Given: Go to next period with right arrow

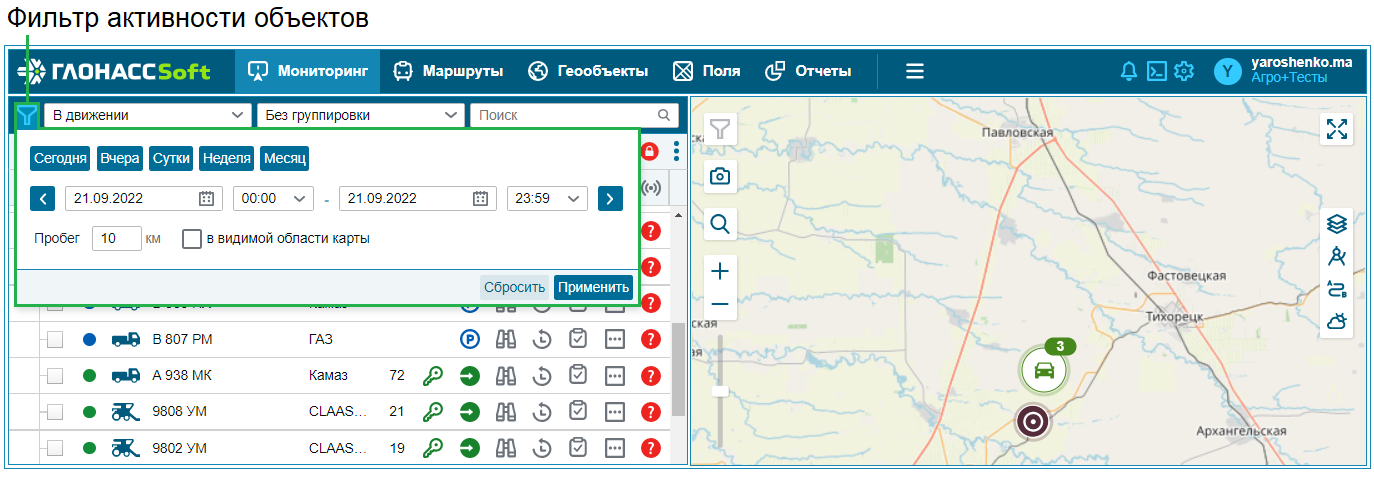Looking at the screenshot, I should click(611, 198).
